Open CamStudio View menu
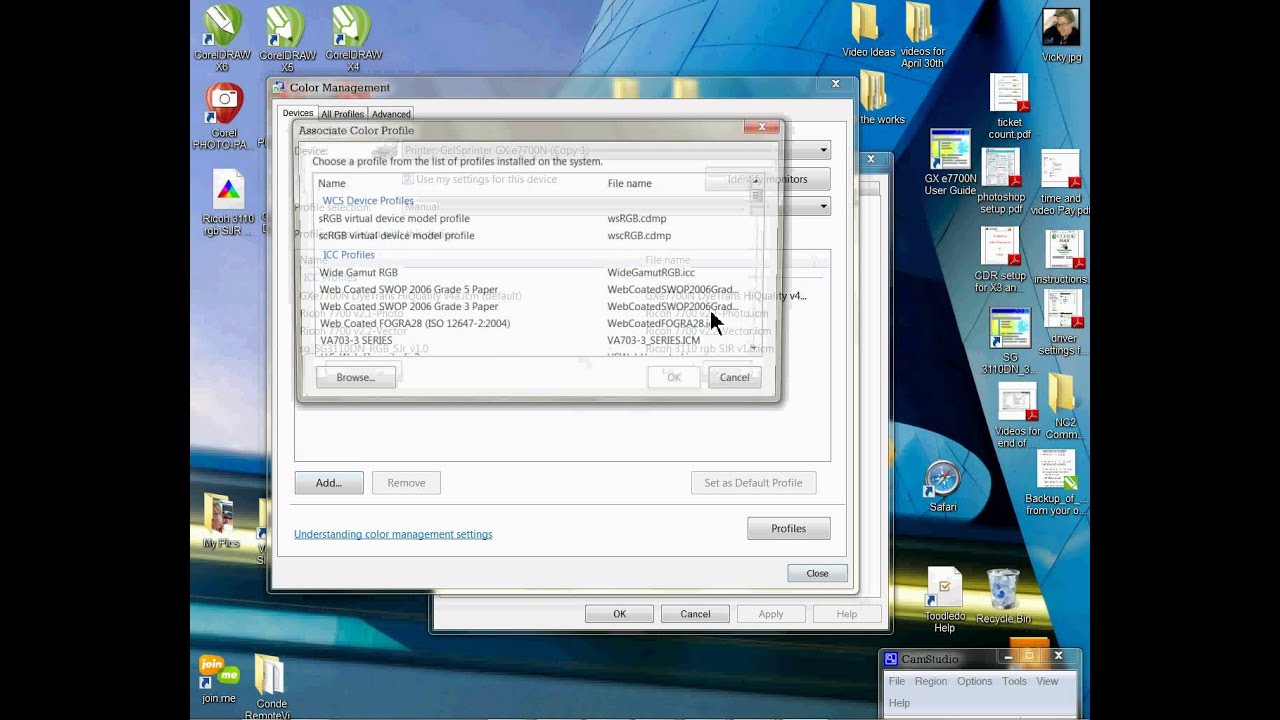1280x720 pixels. (x=1047, y=681)
